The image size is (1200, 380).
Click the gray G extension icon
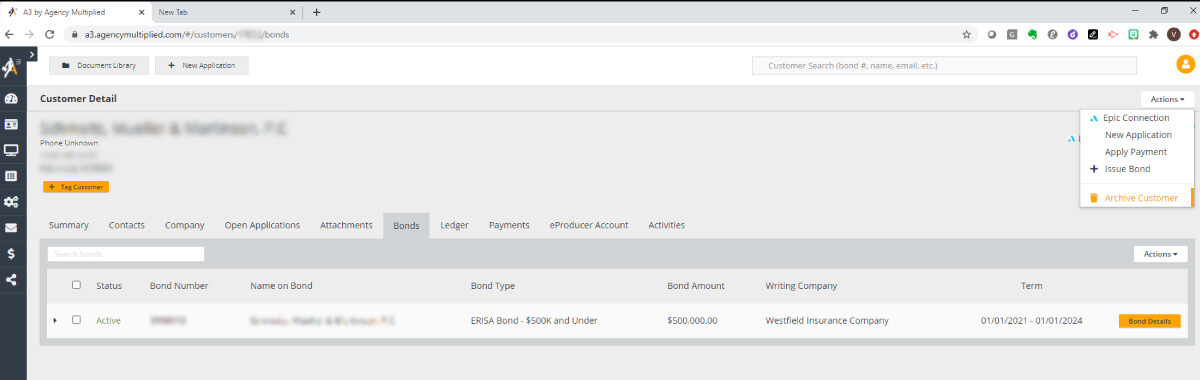coord(1012,33)
